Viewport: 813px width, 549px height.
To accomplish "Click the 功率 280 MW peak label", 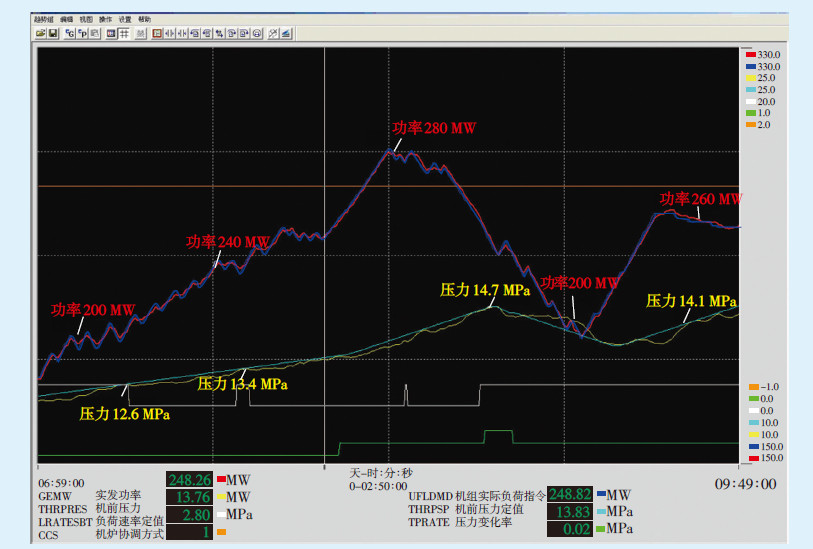I will (x=433, y=128).
